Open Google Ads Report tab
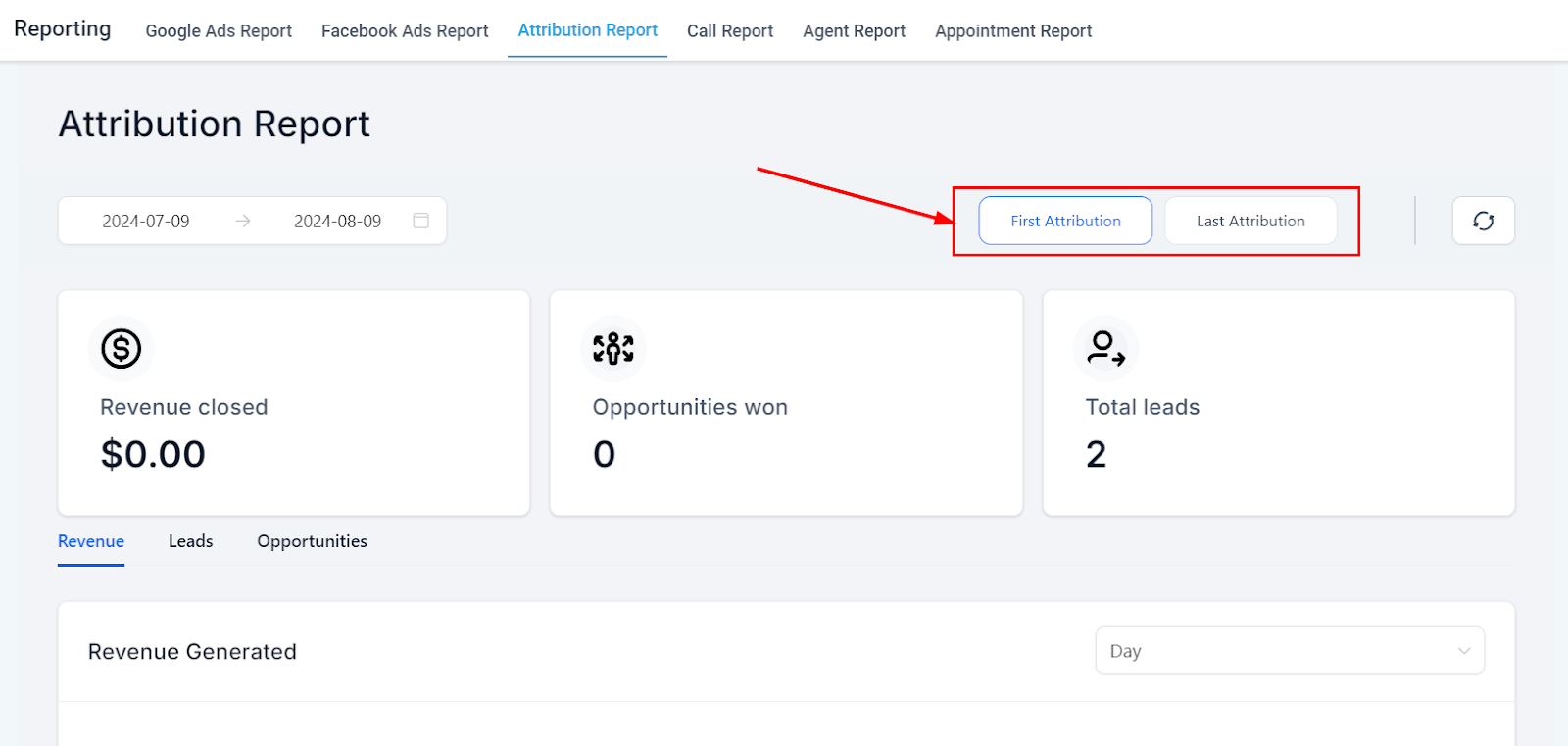1568x746 pixels. pos(219,30)
